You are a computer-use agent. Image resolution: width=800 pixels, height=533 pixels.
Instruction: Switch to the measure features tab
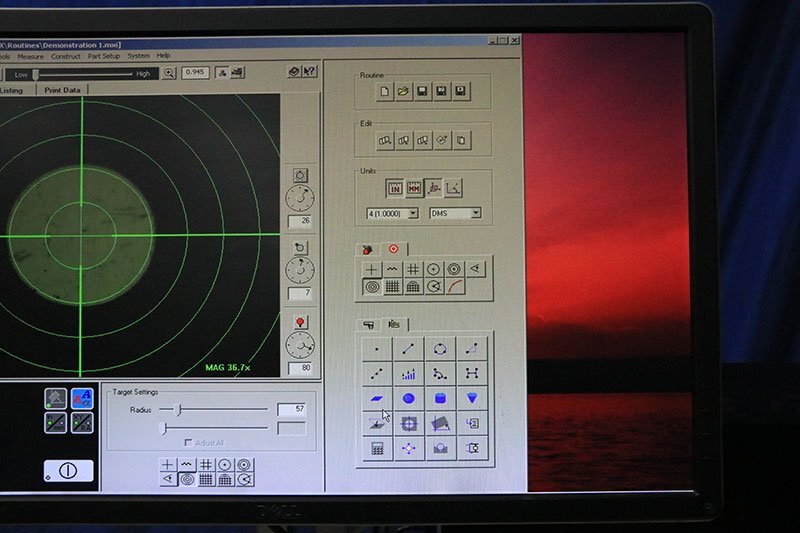[394, 324]
